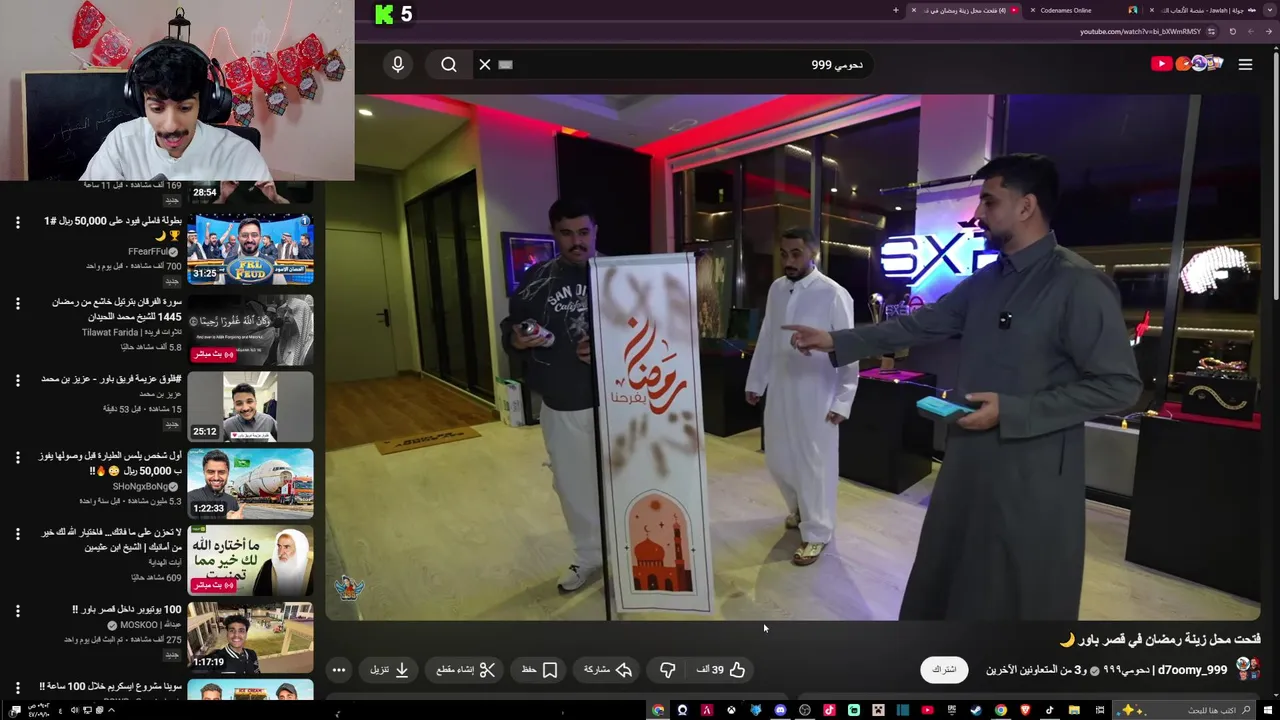This screenshot has width=1280, height=720.
Task: Open options menu for 100 يوتيوبر video
Action: [17, 611]
